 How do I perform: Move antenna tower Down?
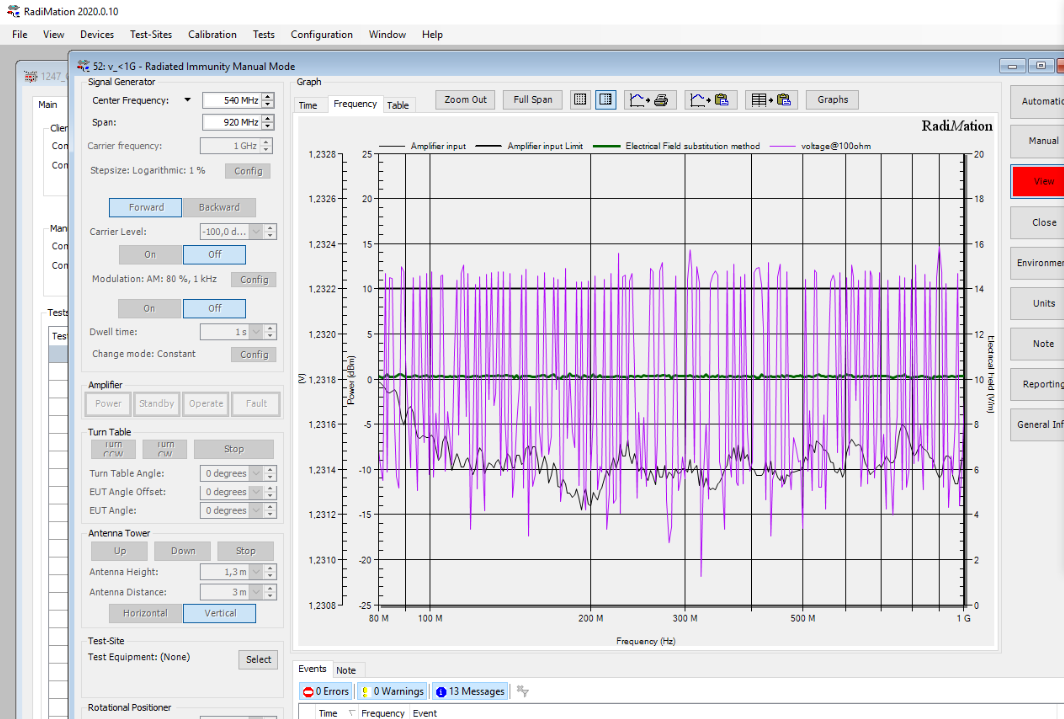183,551
